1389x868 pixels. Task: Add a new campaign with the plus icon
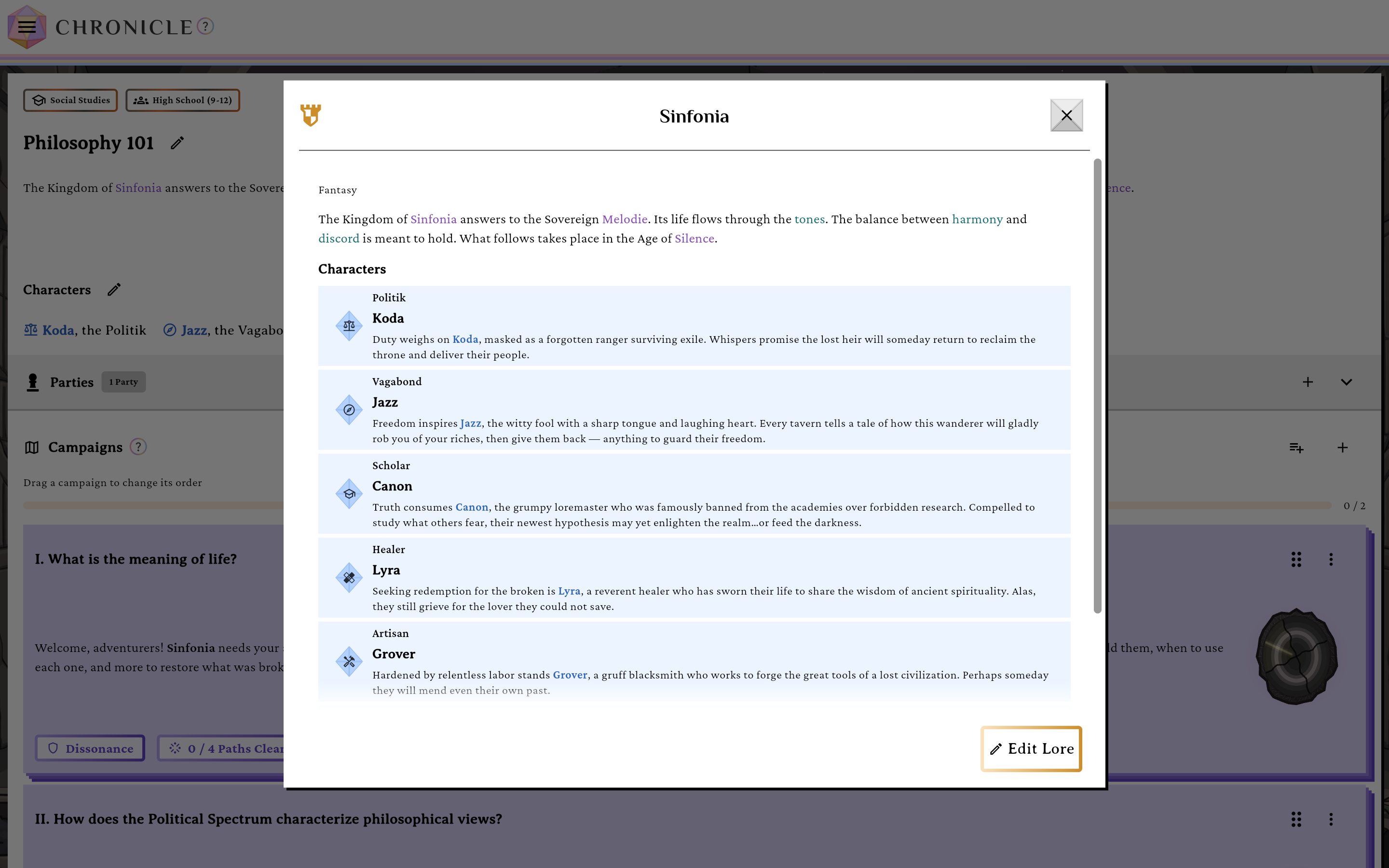(x=1342, y=448)
